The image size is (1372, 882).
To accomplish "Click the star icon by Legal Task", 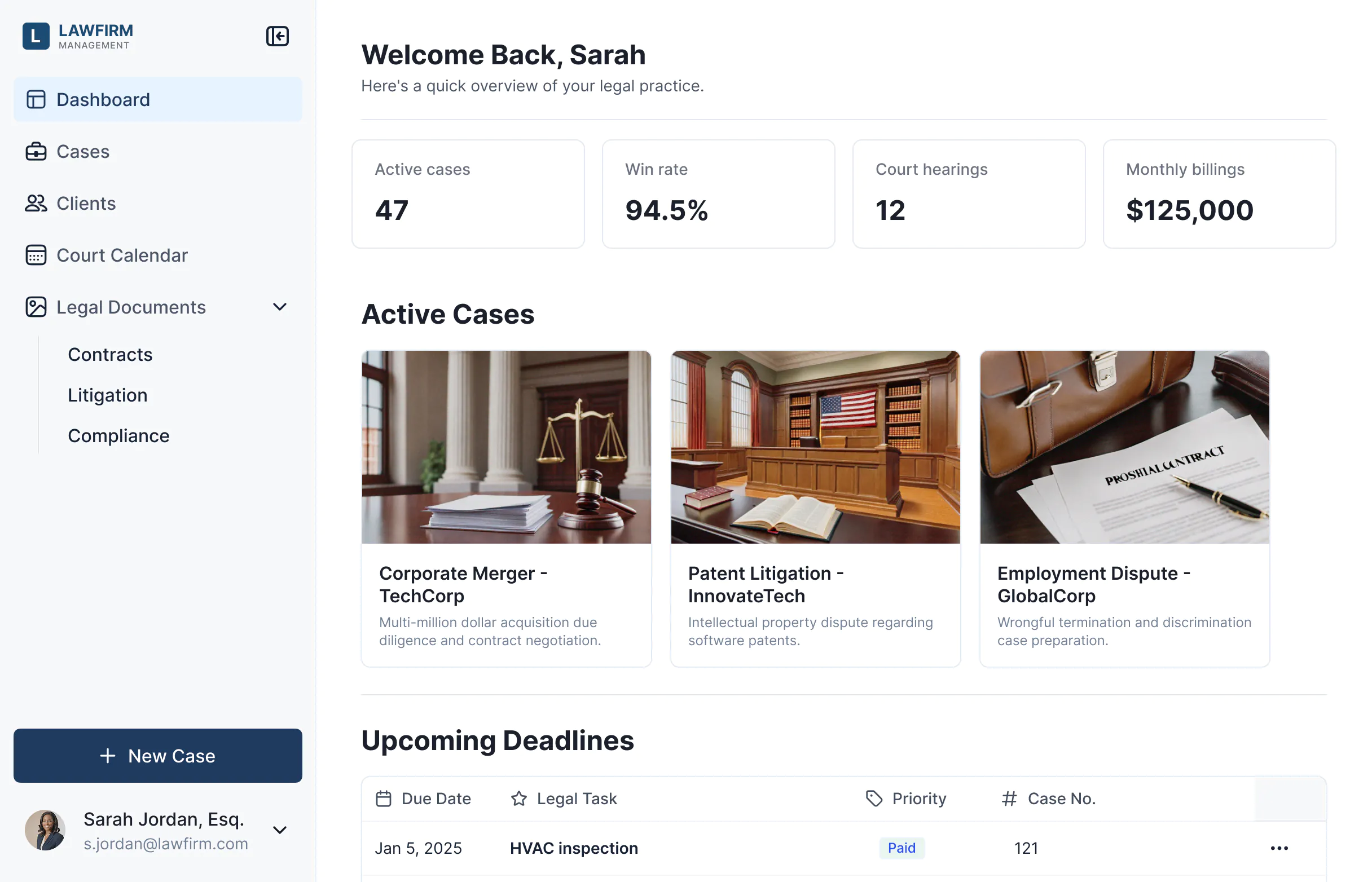I will [518, 799].
